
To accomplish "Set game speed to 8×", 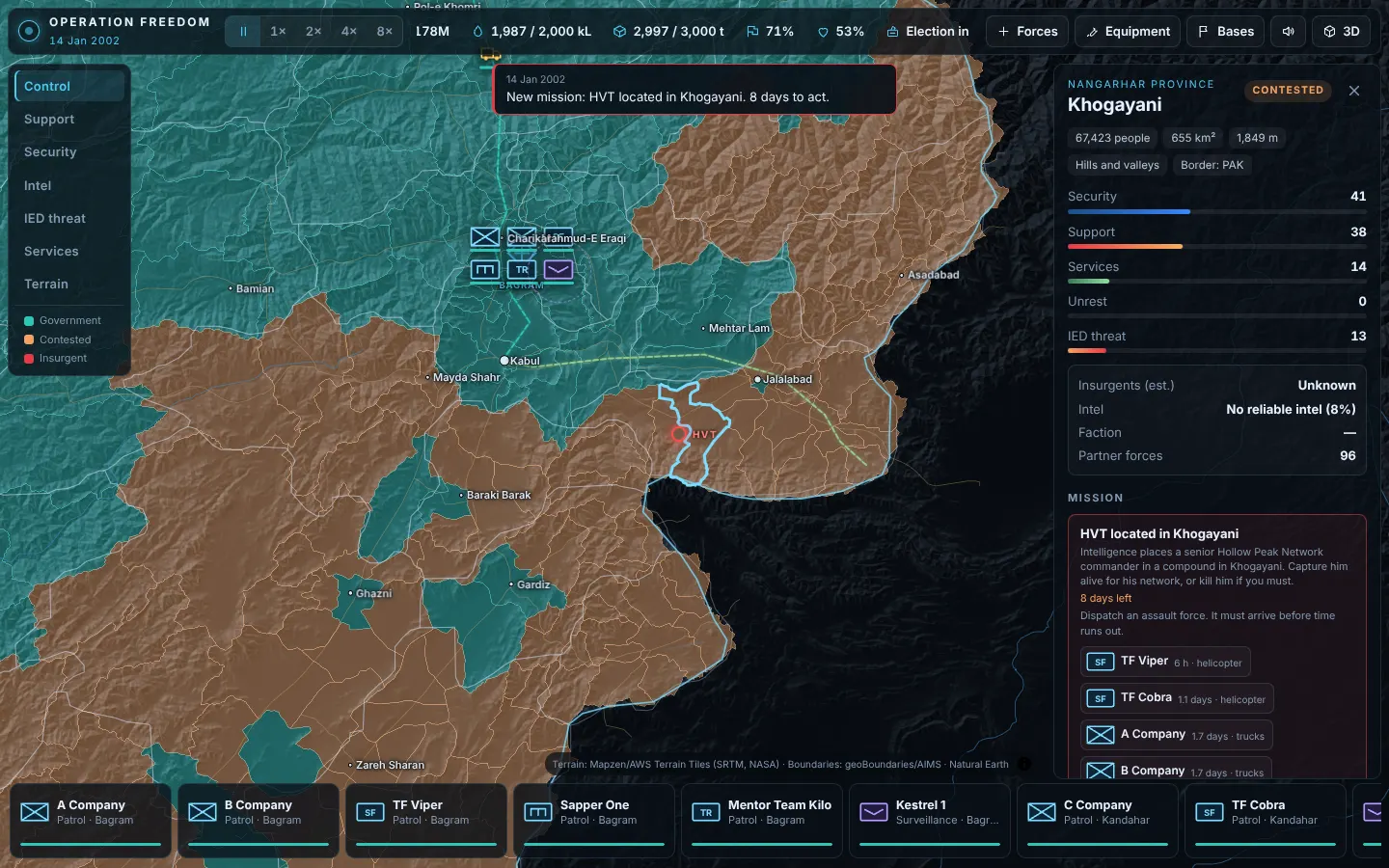I will pyautogui.click(x=385, y=32).
